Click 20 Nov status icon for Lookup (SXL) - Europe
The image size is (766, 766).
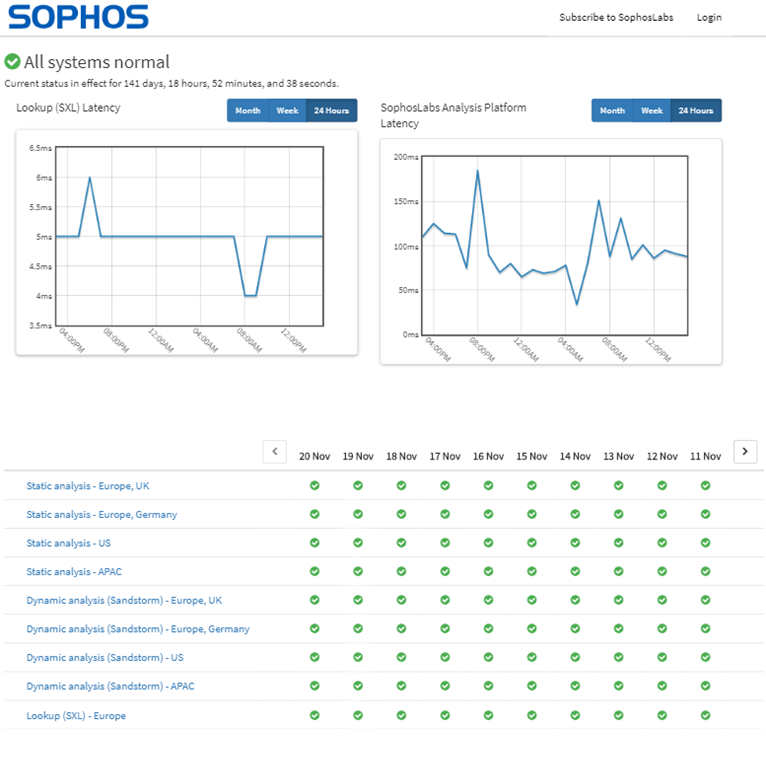[315, 715]
